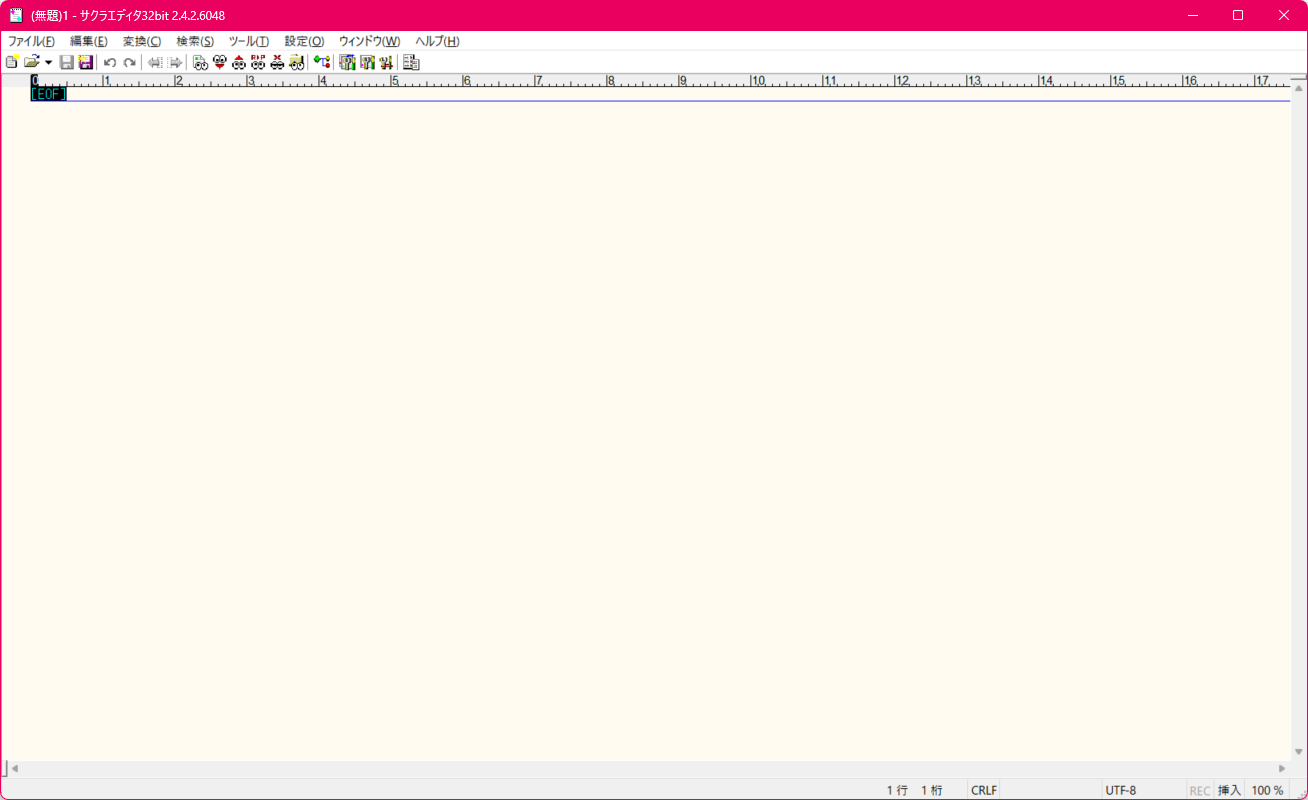The image size is (1308, 800).
Task: Open common settings icon
Action: click(x=386, y=62)
